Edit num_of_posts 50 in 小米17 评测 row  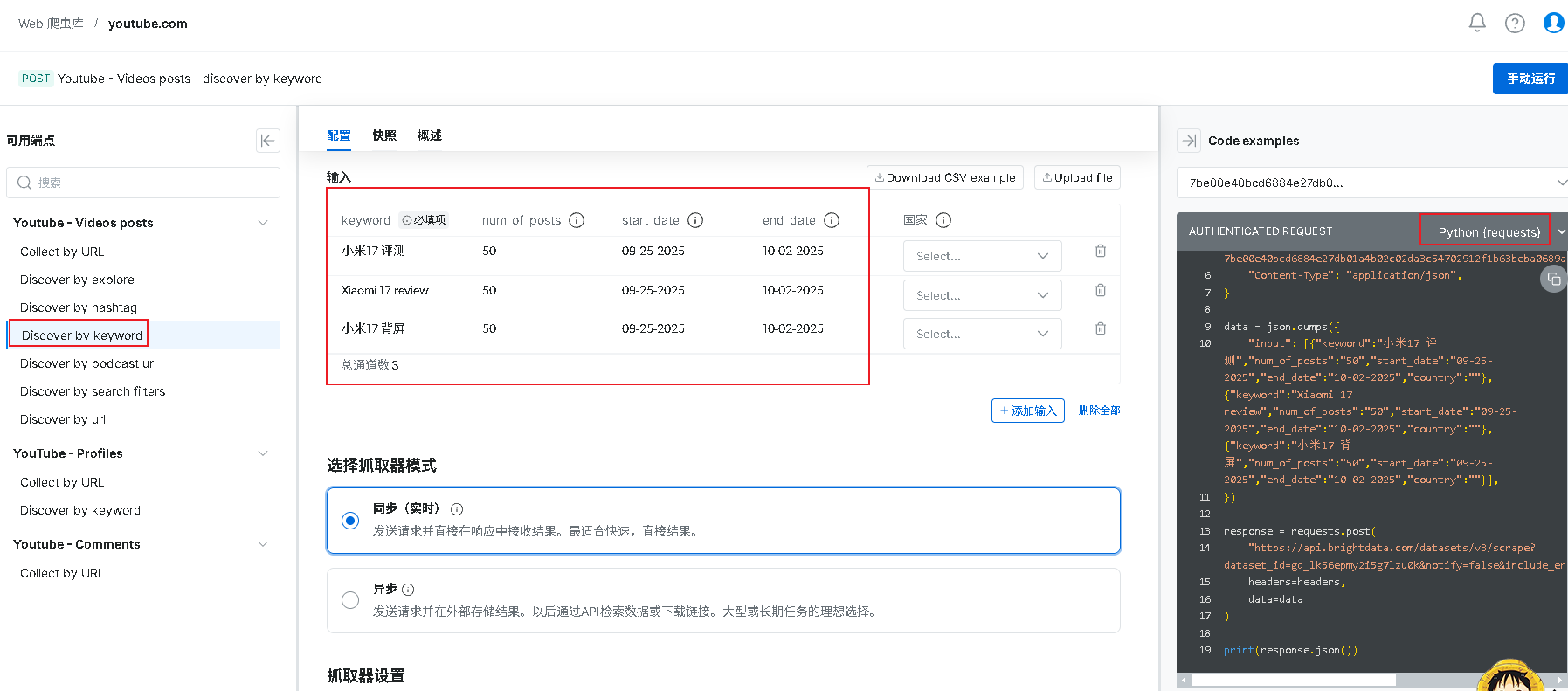coord(489,251)
